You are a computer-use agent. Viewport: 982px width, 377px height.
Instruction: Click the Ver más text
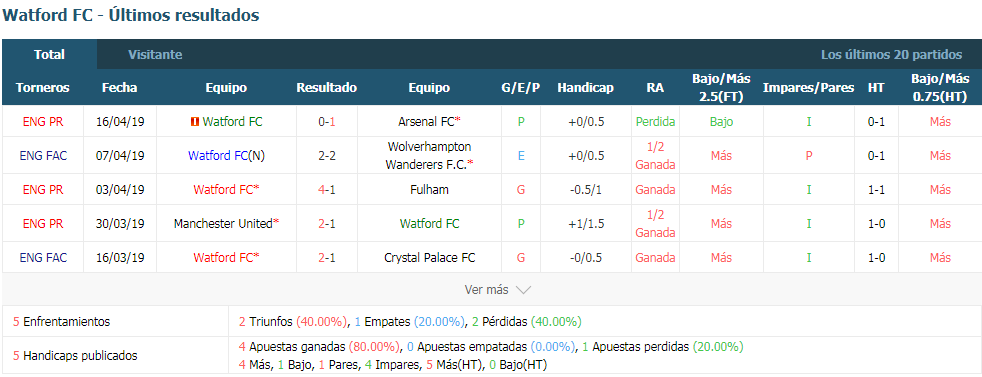(486, 290)
